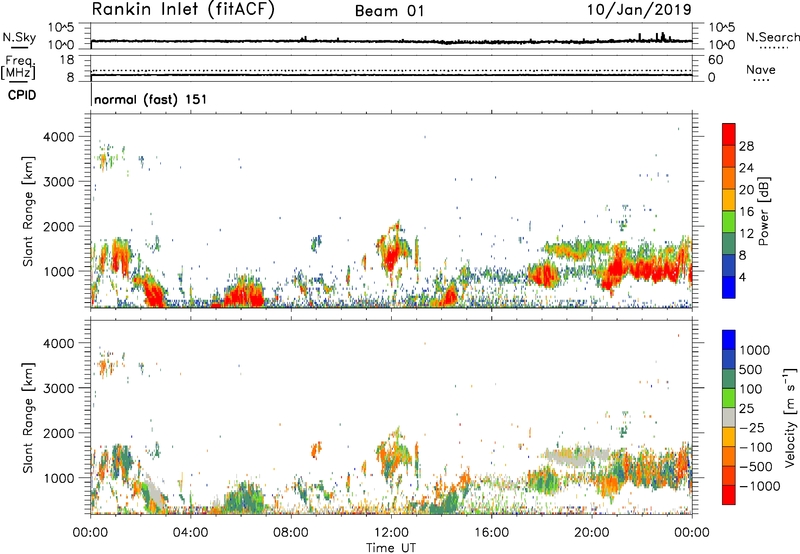Click the '4' power scale value
The width and height of the screenshot is (800, 554).
coord(743,277)
